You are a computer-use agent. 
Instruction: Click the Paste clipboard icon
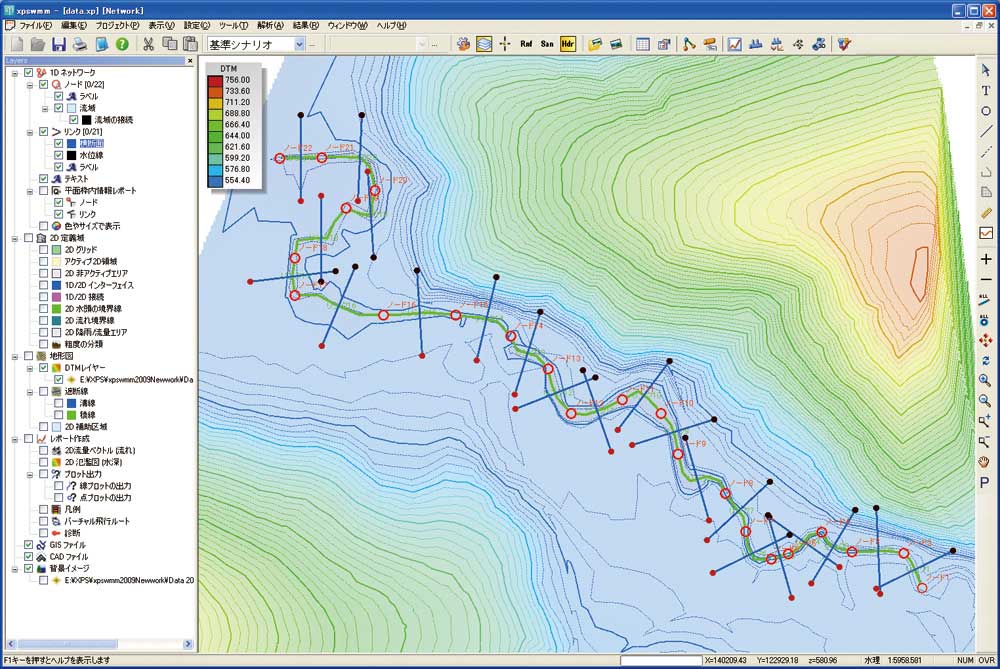[x=190, y=44]
